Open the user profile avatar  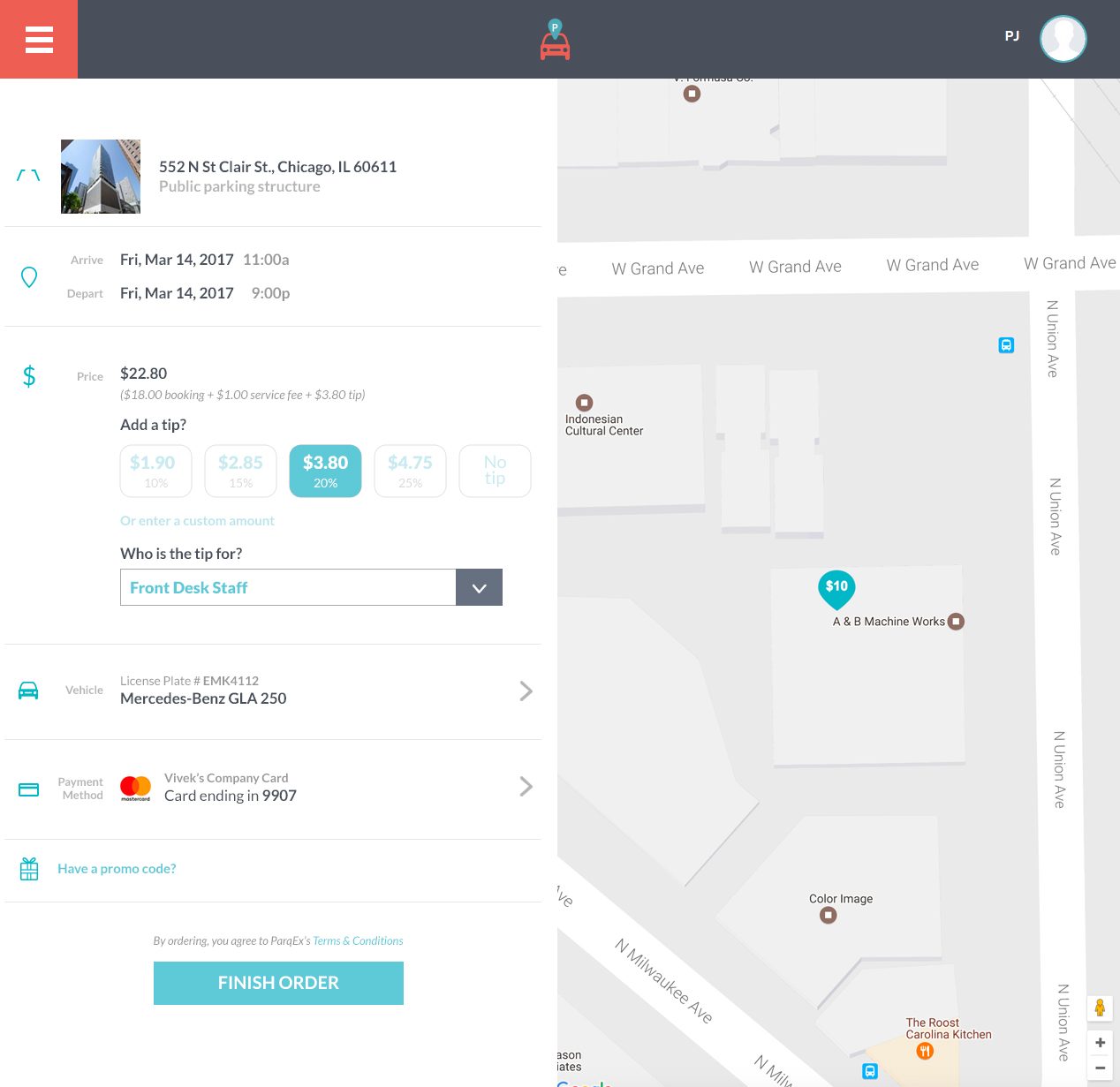[1063, 39]
